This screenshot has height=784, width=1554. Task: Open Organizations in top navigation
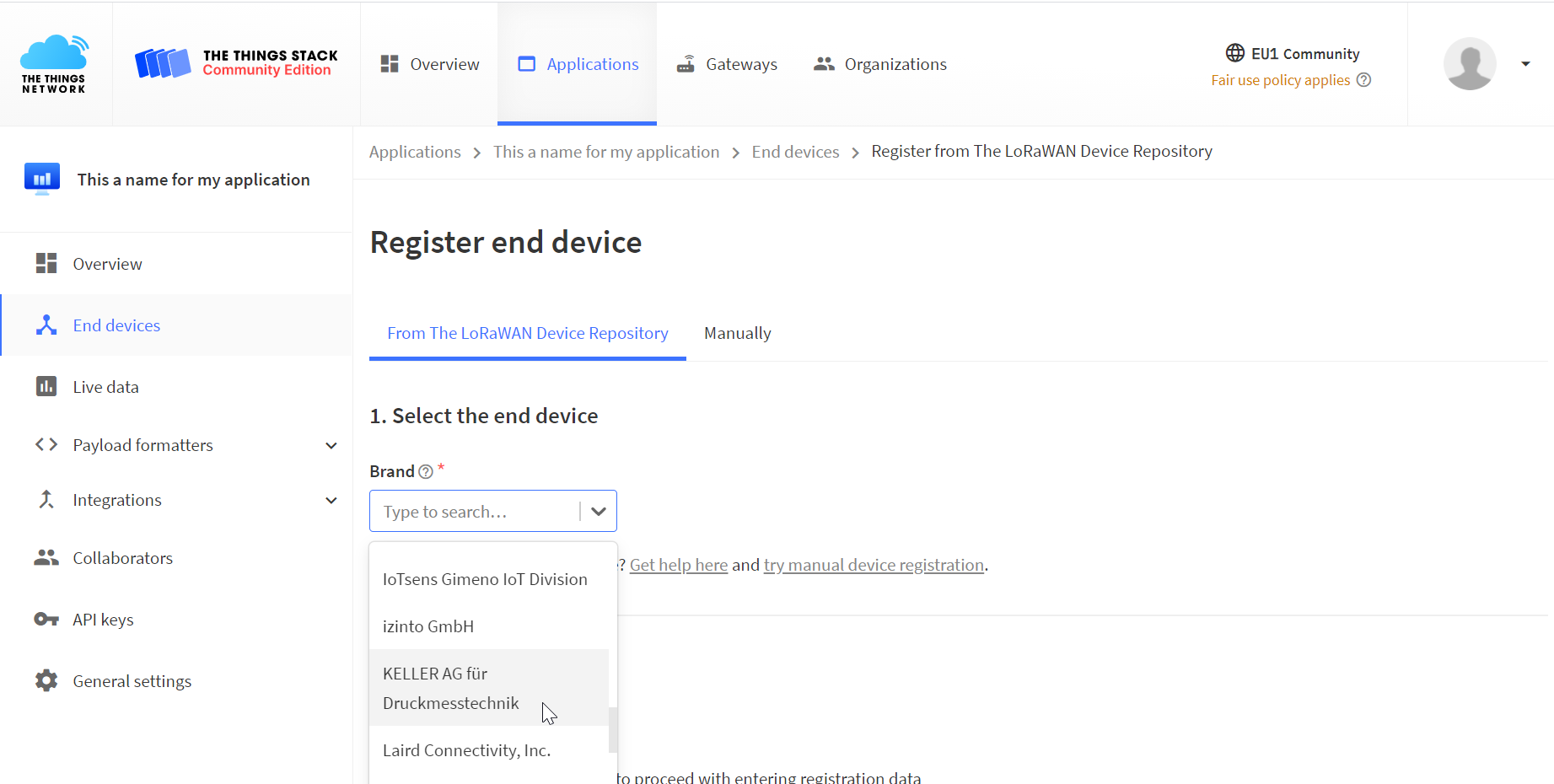click(x=879, y=64)
